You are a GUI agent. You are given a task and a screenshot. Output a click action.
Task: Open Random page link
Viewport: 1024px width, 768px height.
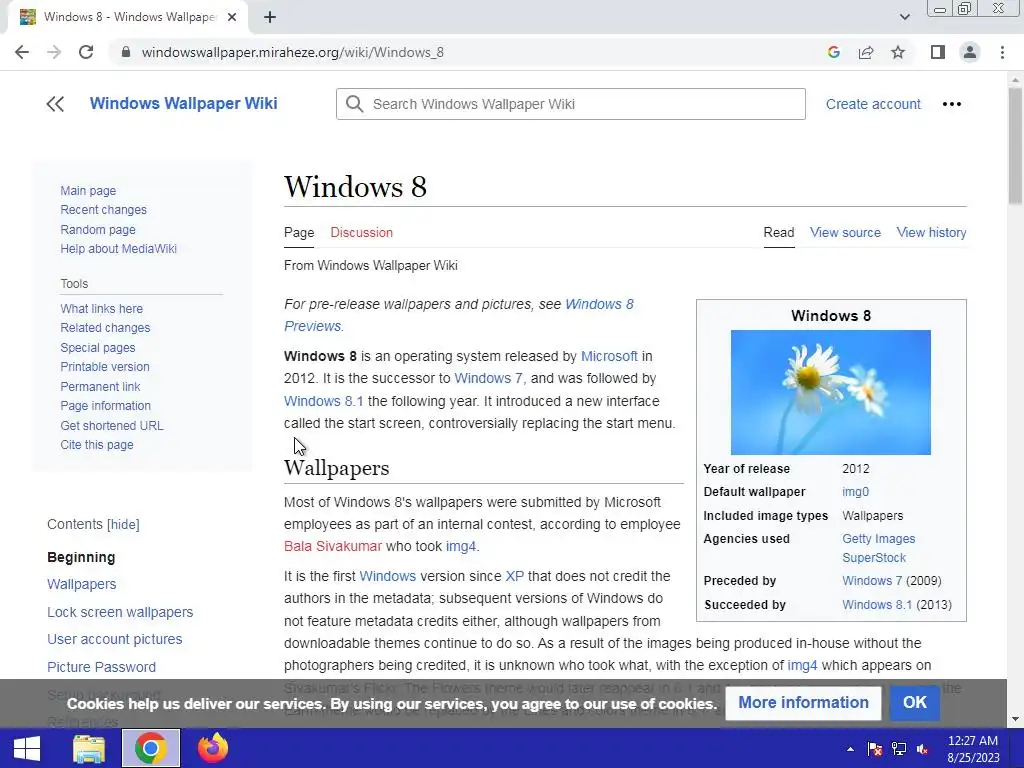click(98, 229)
